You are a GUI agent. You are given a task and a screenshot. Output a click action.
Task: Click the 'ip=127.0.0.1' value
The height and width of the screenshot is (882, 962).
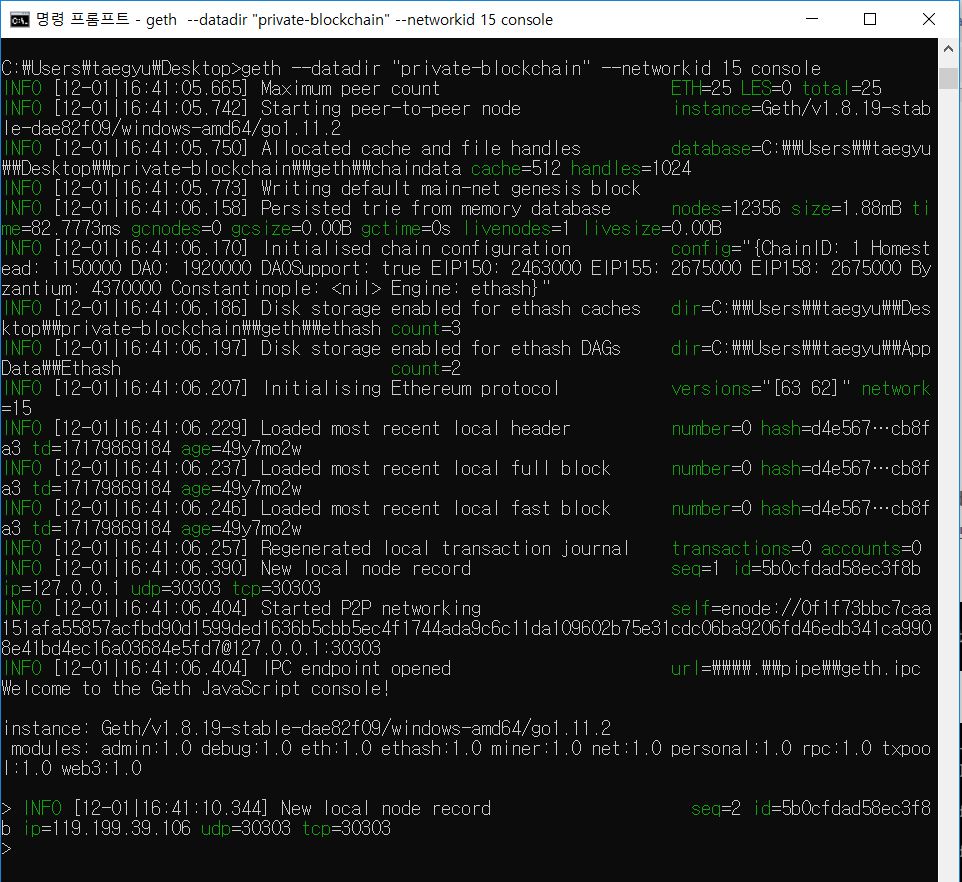62,588
